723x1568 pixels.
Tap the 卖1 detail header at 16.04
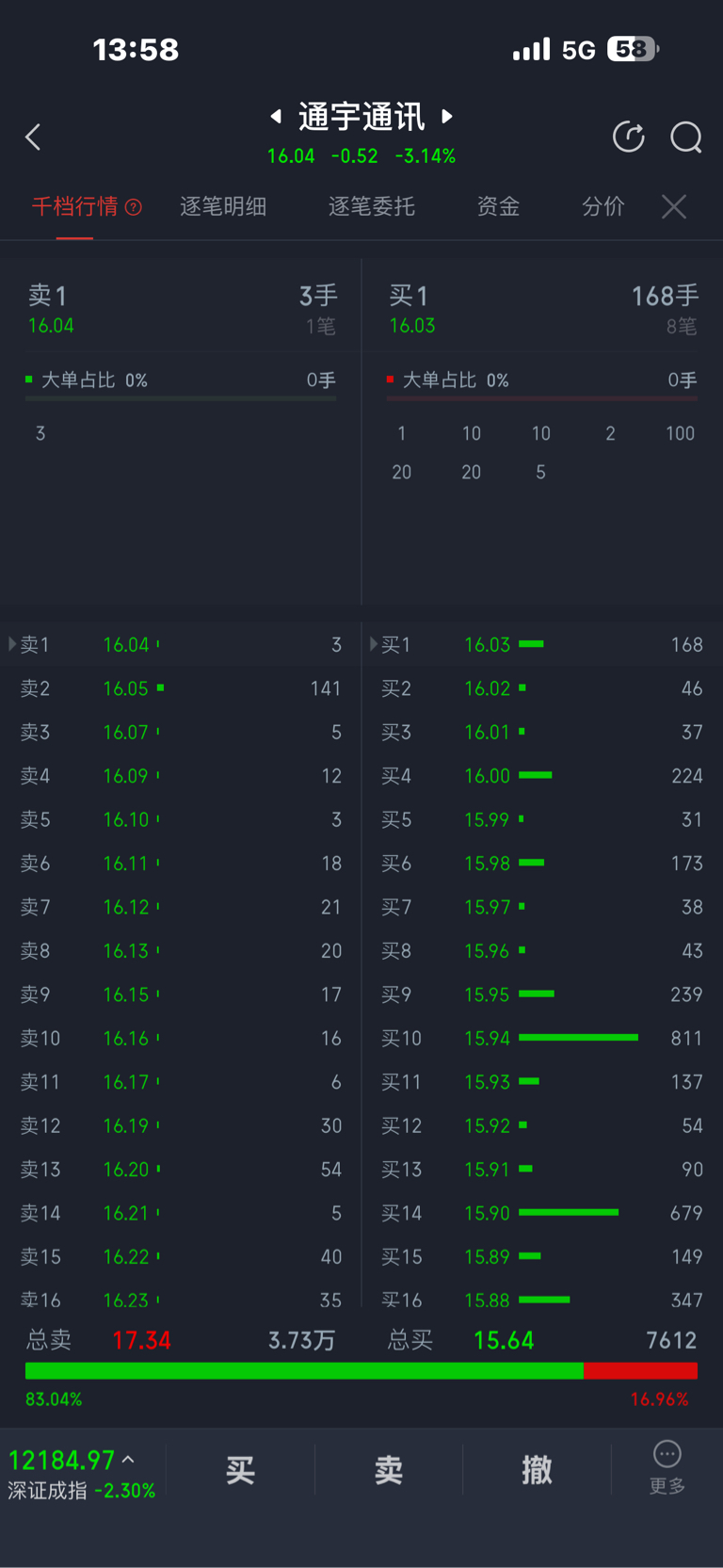tap(181, 310)
